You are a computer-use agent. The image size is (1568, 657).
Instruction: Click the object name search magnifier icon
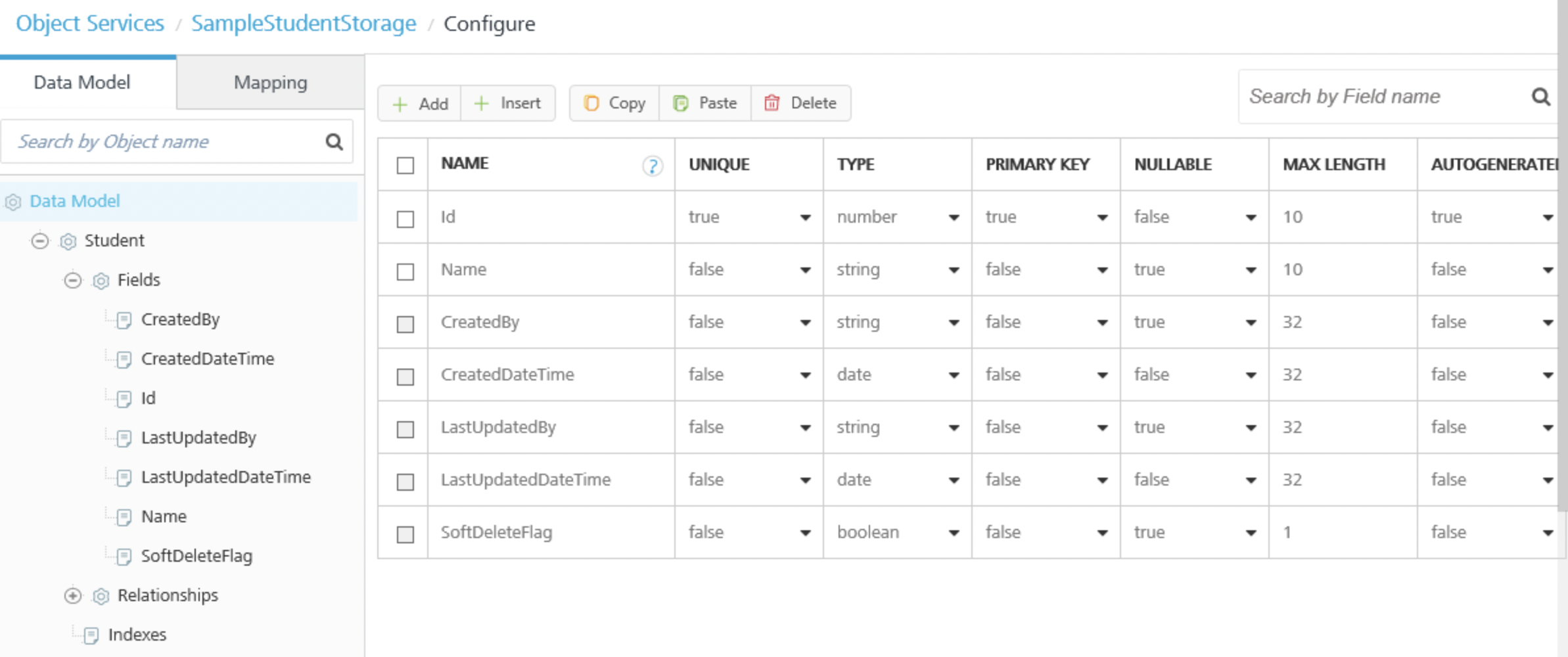334,142
